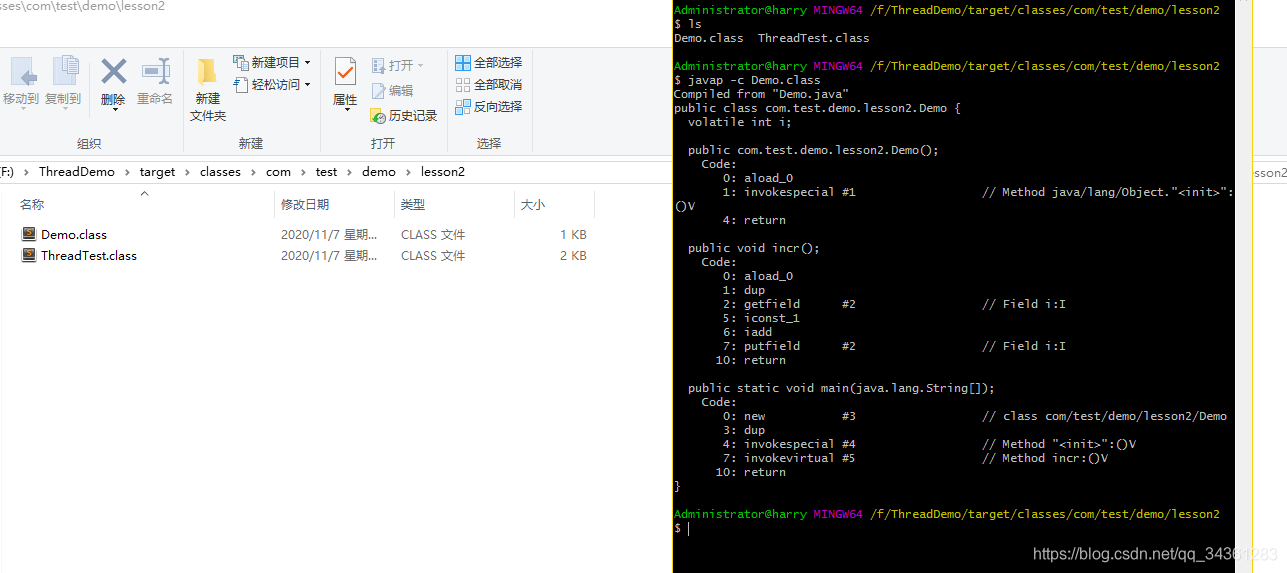Select the Demo.class file name

pyautogui.click(x=74, y=234)
